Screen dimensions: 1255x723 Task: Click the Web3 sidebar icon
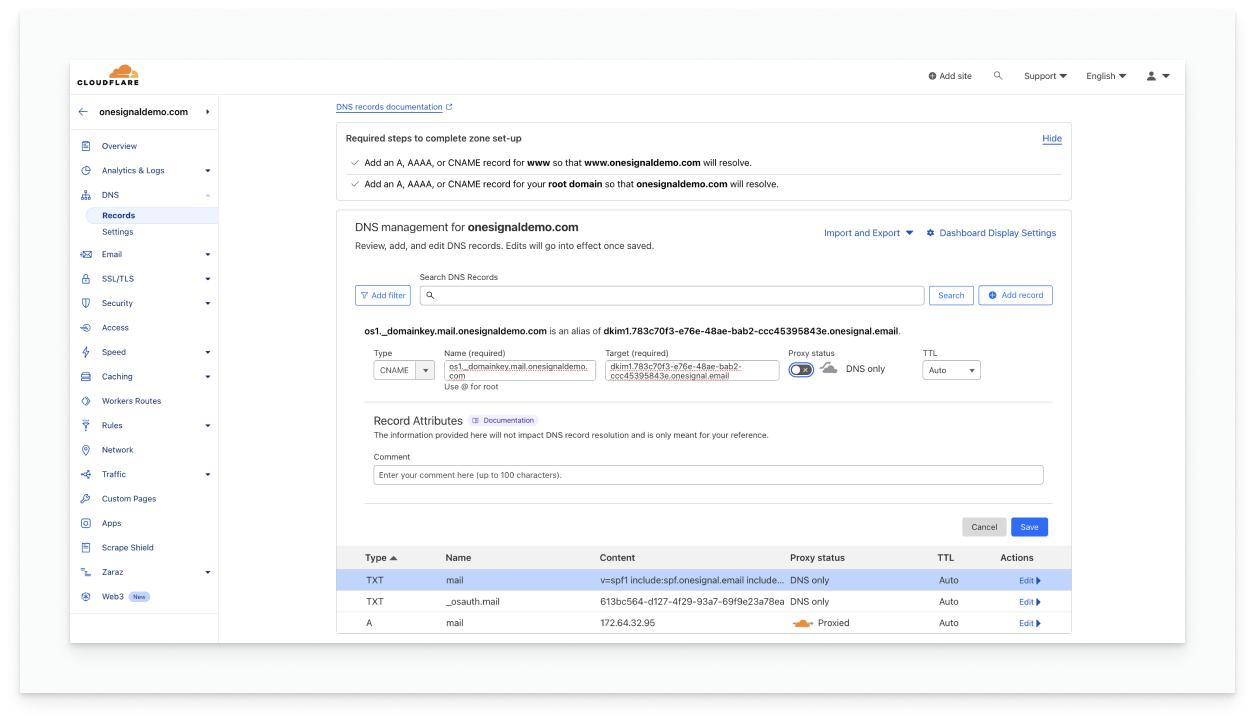pyautogui.click(x=86, y=597)
